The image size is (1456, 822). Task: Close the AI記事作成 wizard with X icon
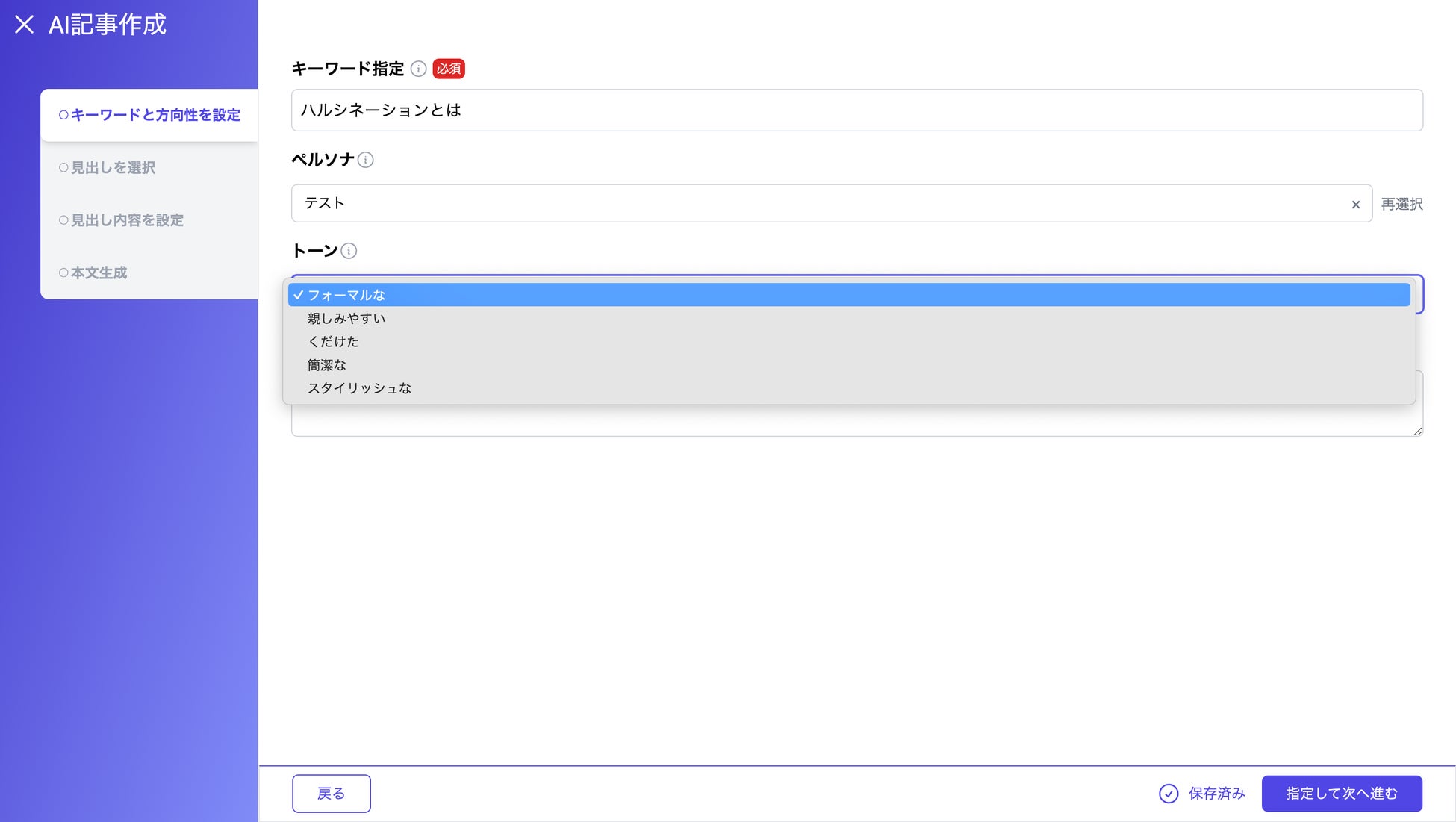tap(24, 25)
